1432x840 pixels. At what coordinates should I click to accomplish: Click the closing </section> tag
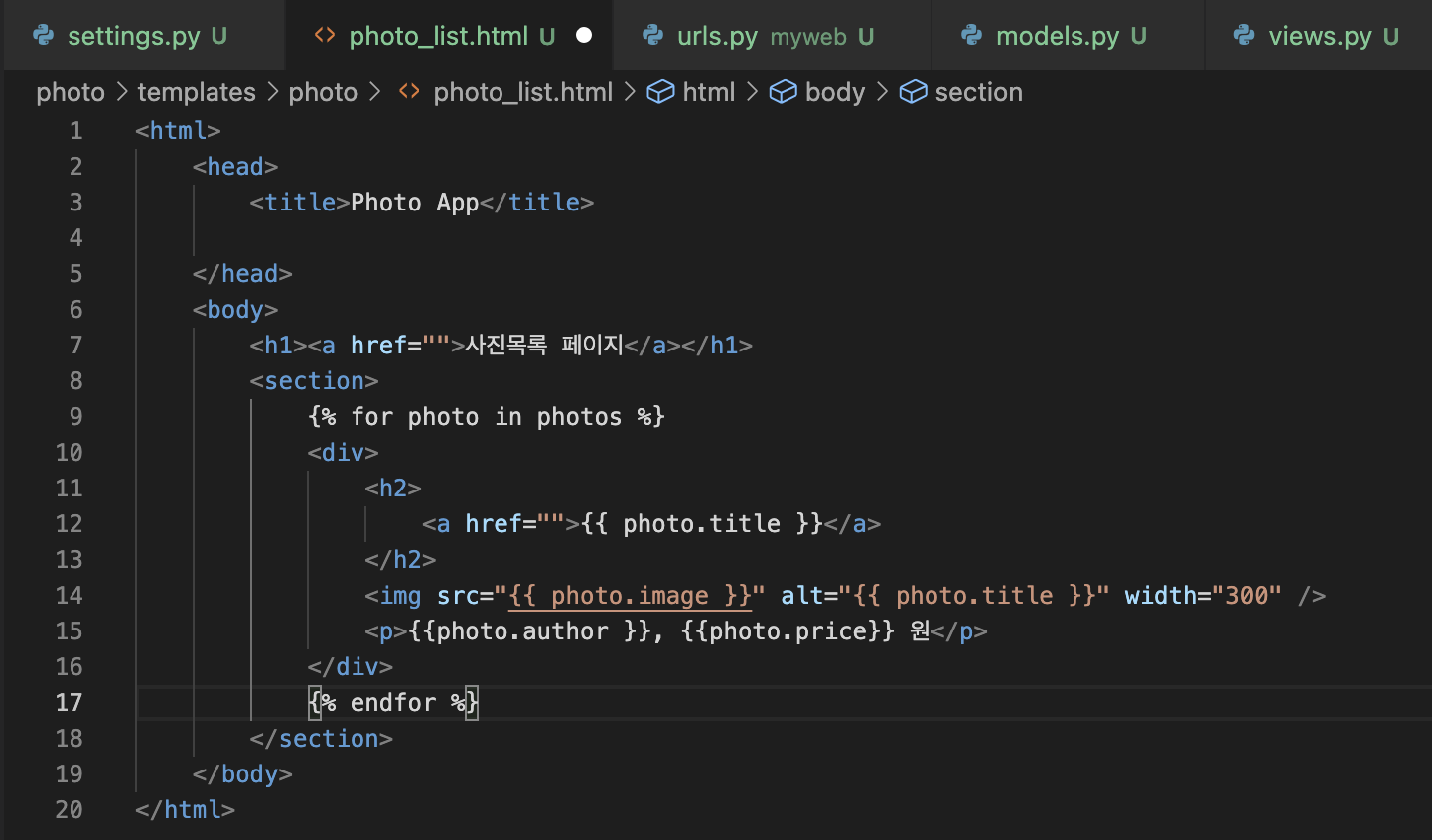coord(321,739)
